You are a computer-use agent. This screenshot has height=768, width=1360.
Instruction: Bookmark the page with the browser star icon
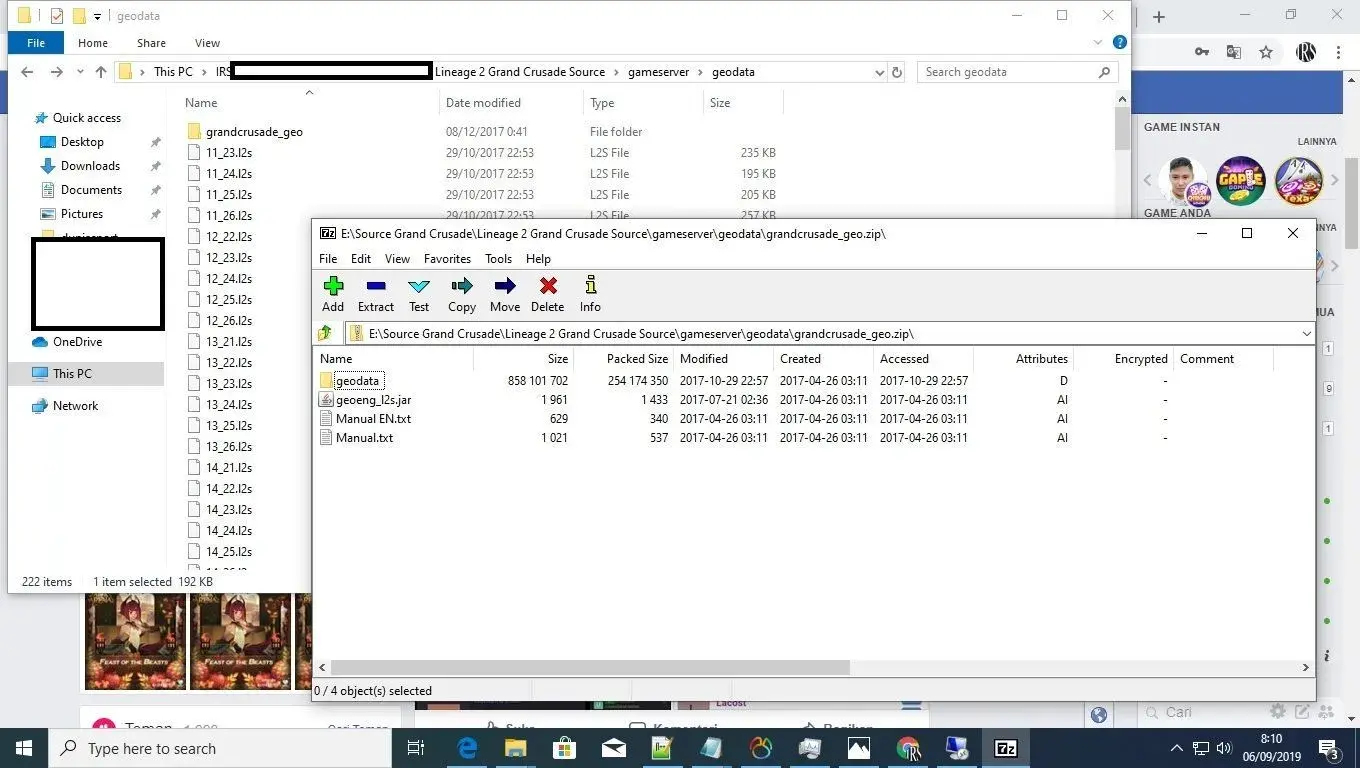coord(1266,52)
